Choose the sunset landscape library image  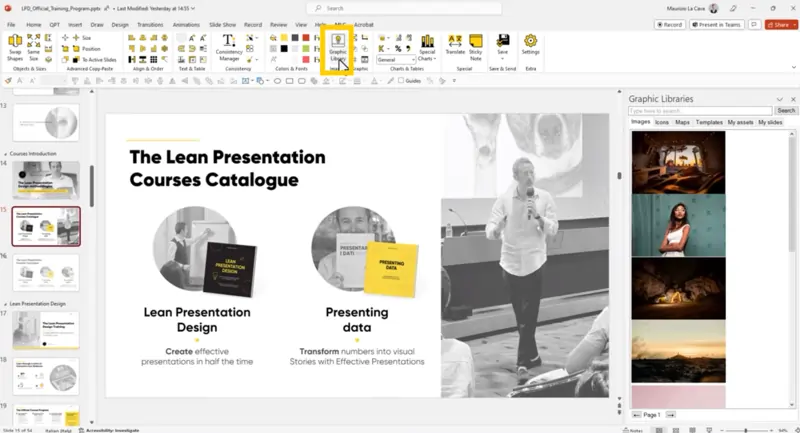(678, 351)
